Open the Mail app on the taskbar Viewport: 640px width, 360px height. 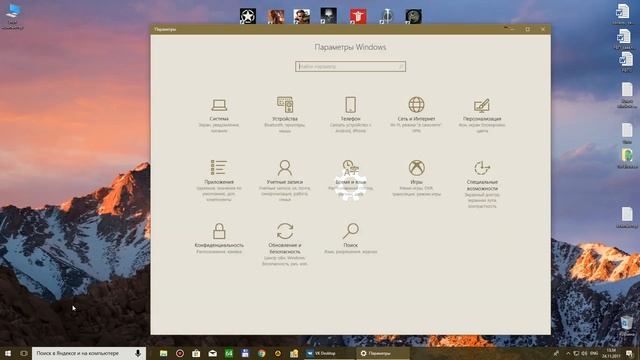(x=213, y=353)
